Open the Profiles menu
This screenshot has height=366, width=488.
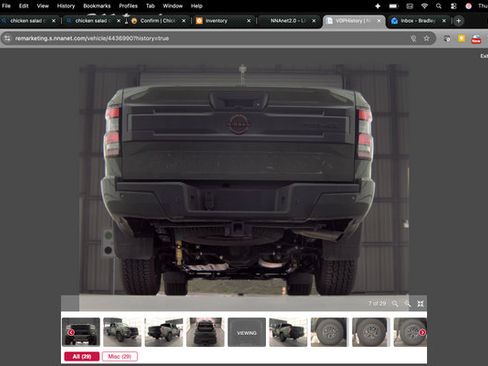coord(128,6)
